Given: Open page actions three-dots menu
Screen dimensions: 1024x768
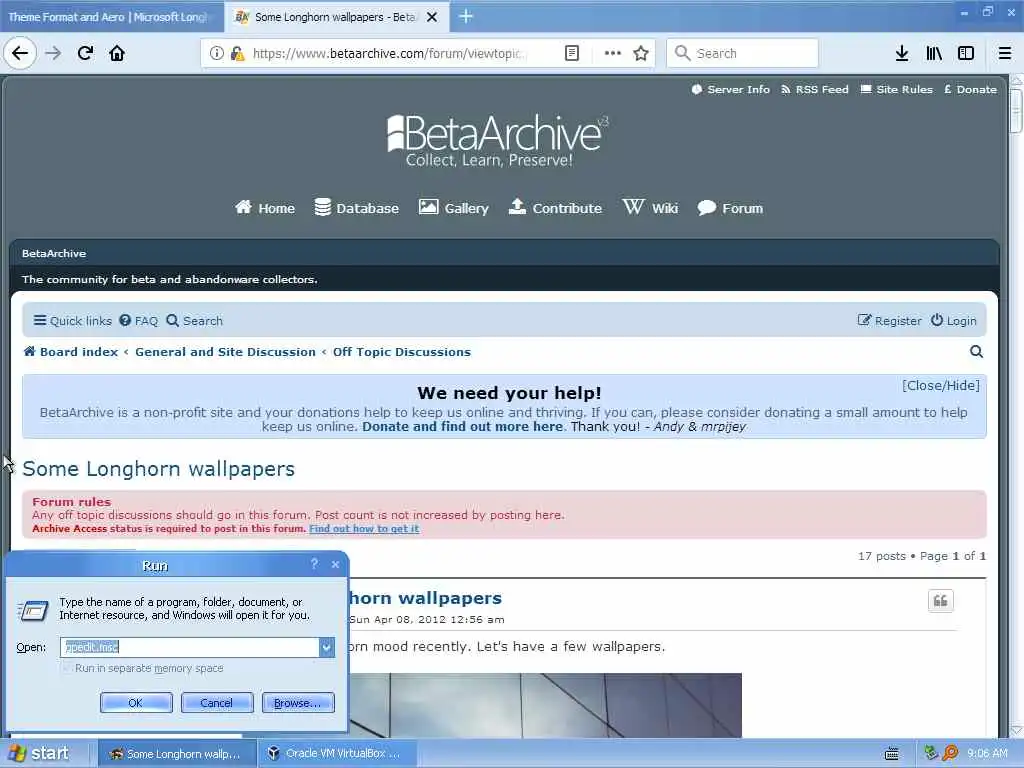Looking at the screenshot, I should click(x=613, y=54).
